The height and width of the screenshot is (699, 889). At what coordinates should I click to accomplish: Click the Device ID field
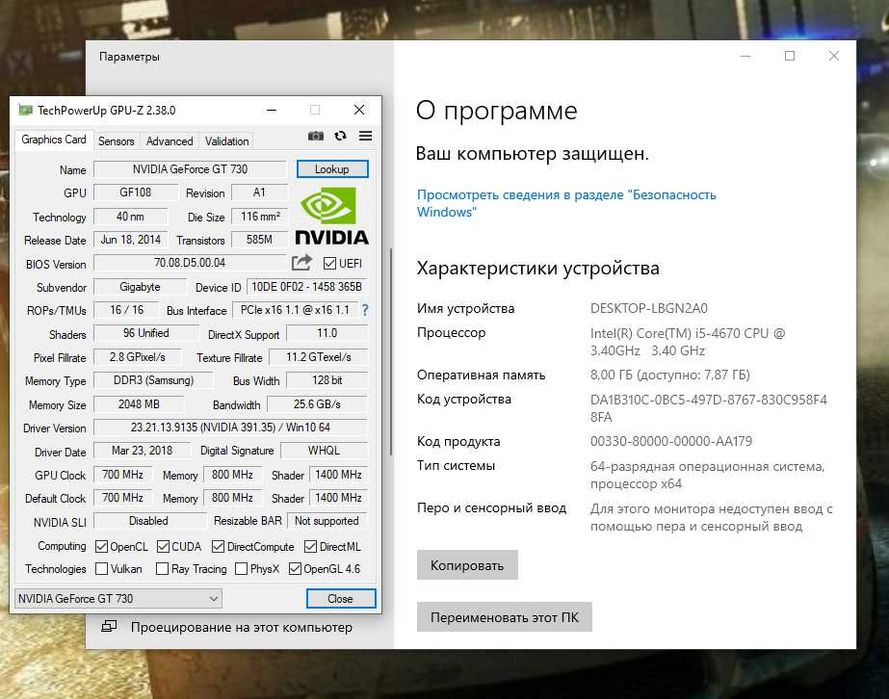point(307,287)
